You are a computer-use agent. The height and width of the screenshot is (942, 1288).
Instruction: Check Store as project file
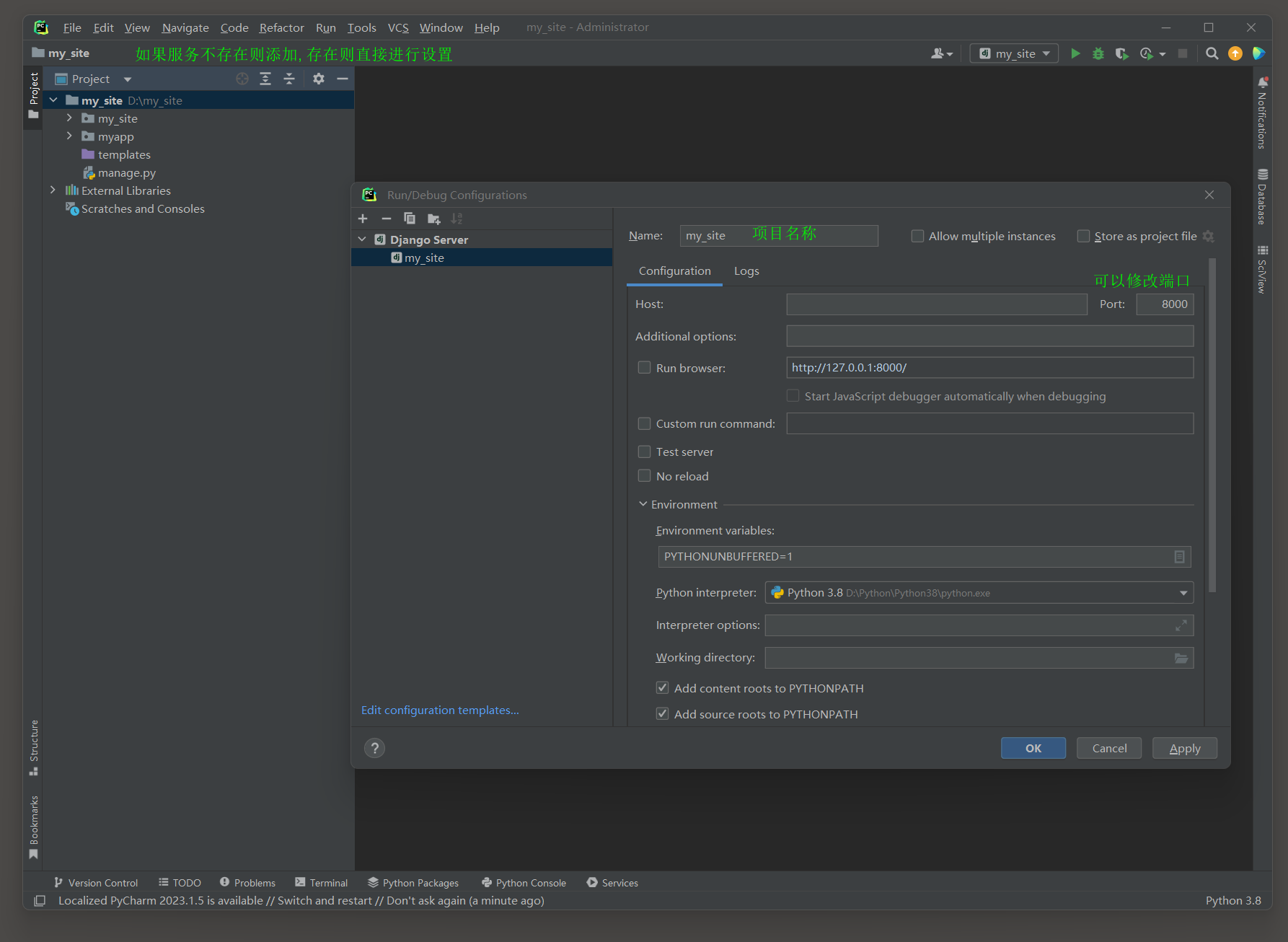point(1083,236)
